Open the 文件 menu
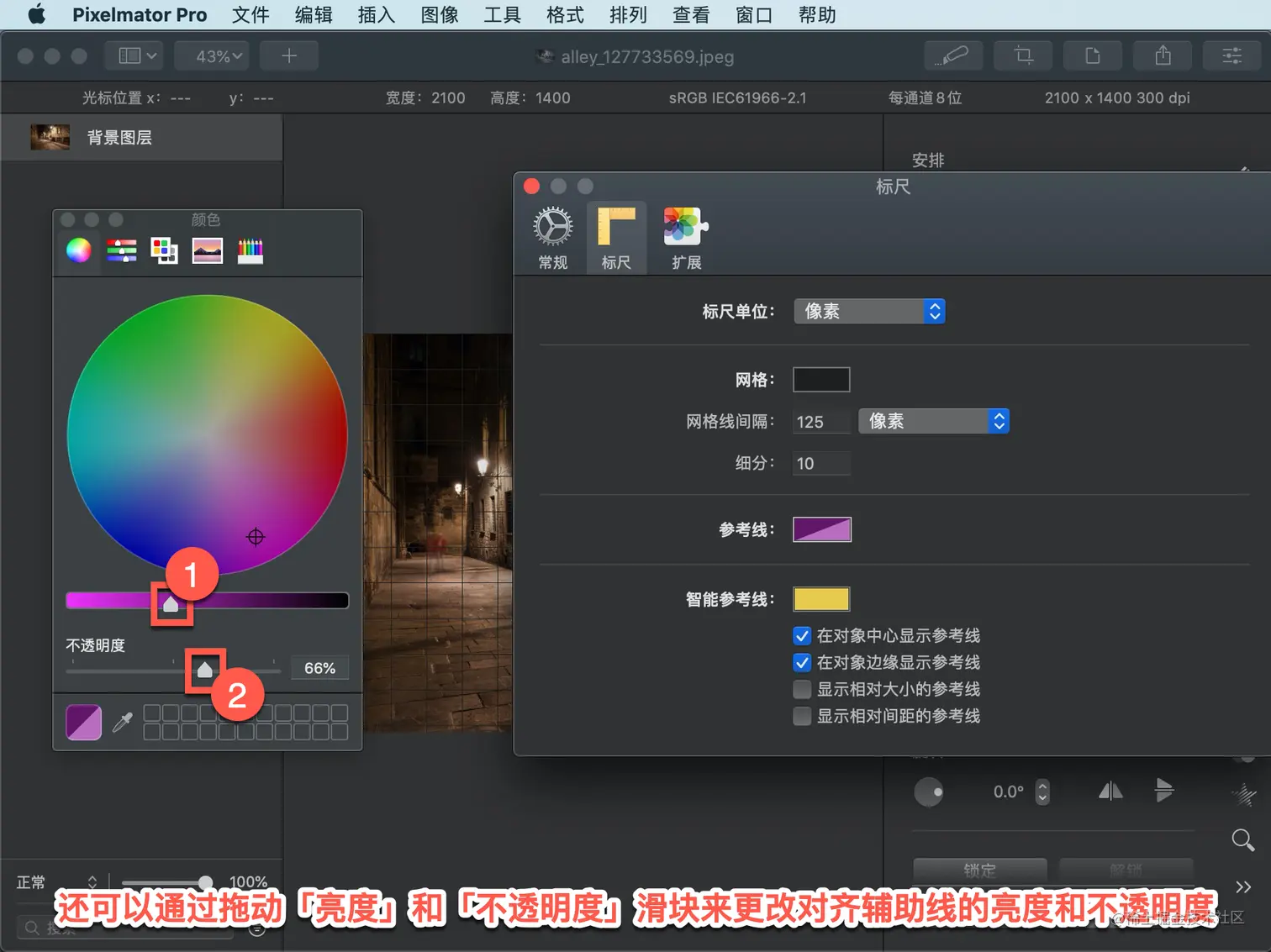The image size is (1271, 952). (x=251, y=14)
